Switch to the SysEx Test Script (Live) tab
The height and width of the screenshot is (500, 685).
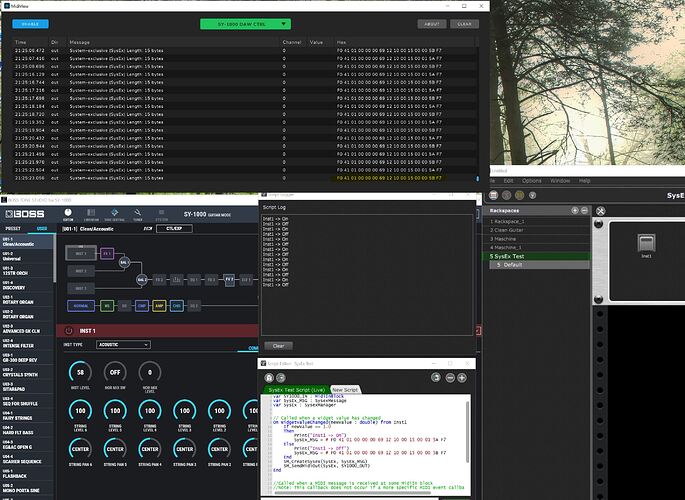(296, 390)
